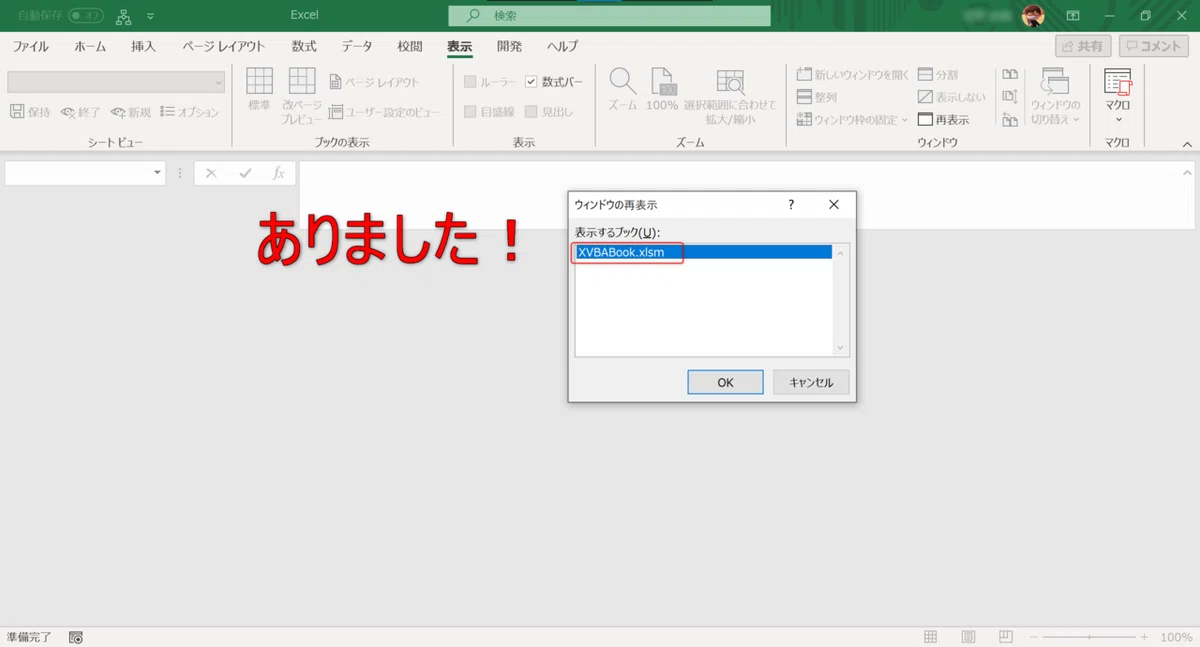Collapse the ribbon with the chevron
Viewport: 1200px width, 647px height.
[x=1186, y=143]
